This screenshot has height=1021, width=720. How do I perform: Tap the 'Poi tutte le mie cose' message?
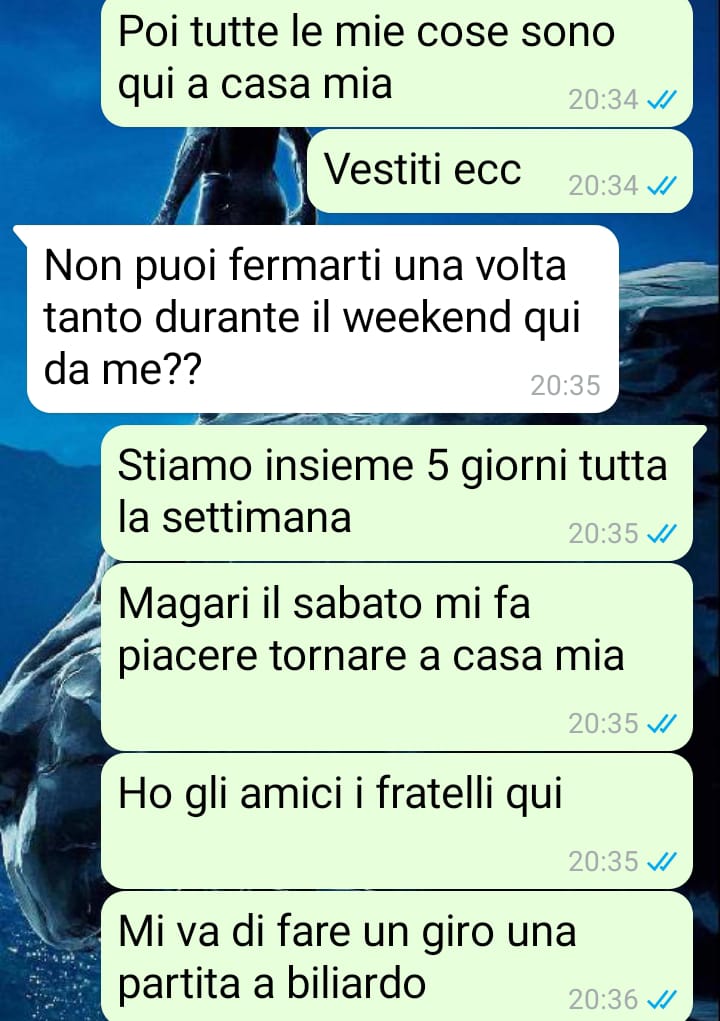(x=396, y=62)
